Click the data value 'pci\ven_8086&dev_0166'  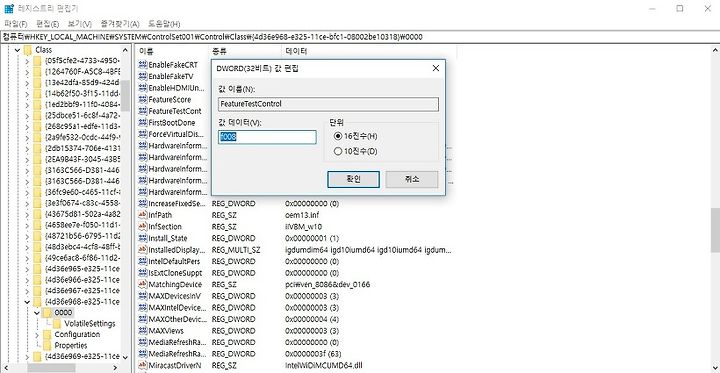(327, 284)
